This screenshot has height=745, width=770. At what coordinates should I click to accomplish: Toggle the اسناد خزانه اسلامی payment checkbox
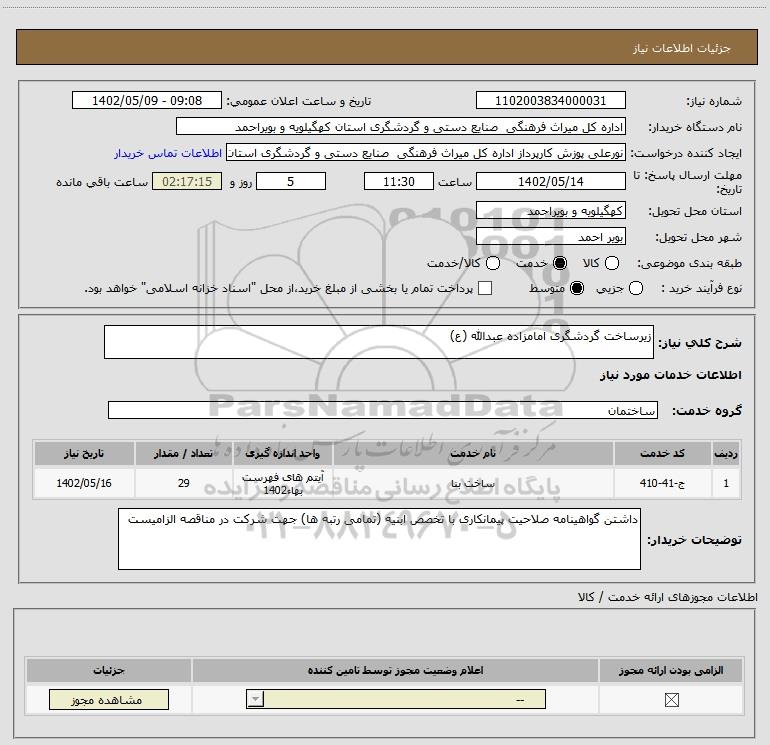click(485, 288)
